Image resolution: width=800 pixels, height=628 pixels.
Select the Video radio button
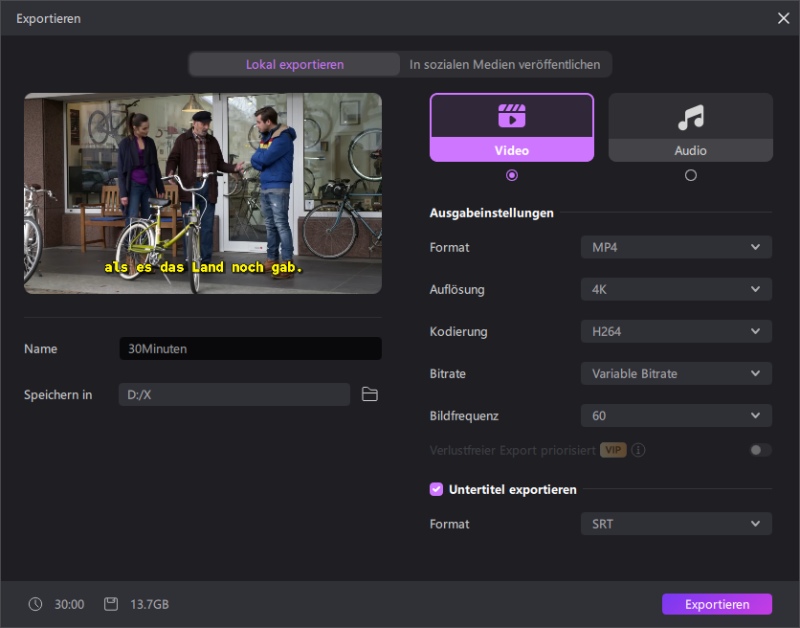[512, 175]
